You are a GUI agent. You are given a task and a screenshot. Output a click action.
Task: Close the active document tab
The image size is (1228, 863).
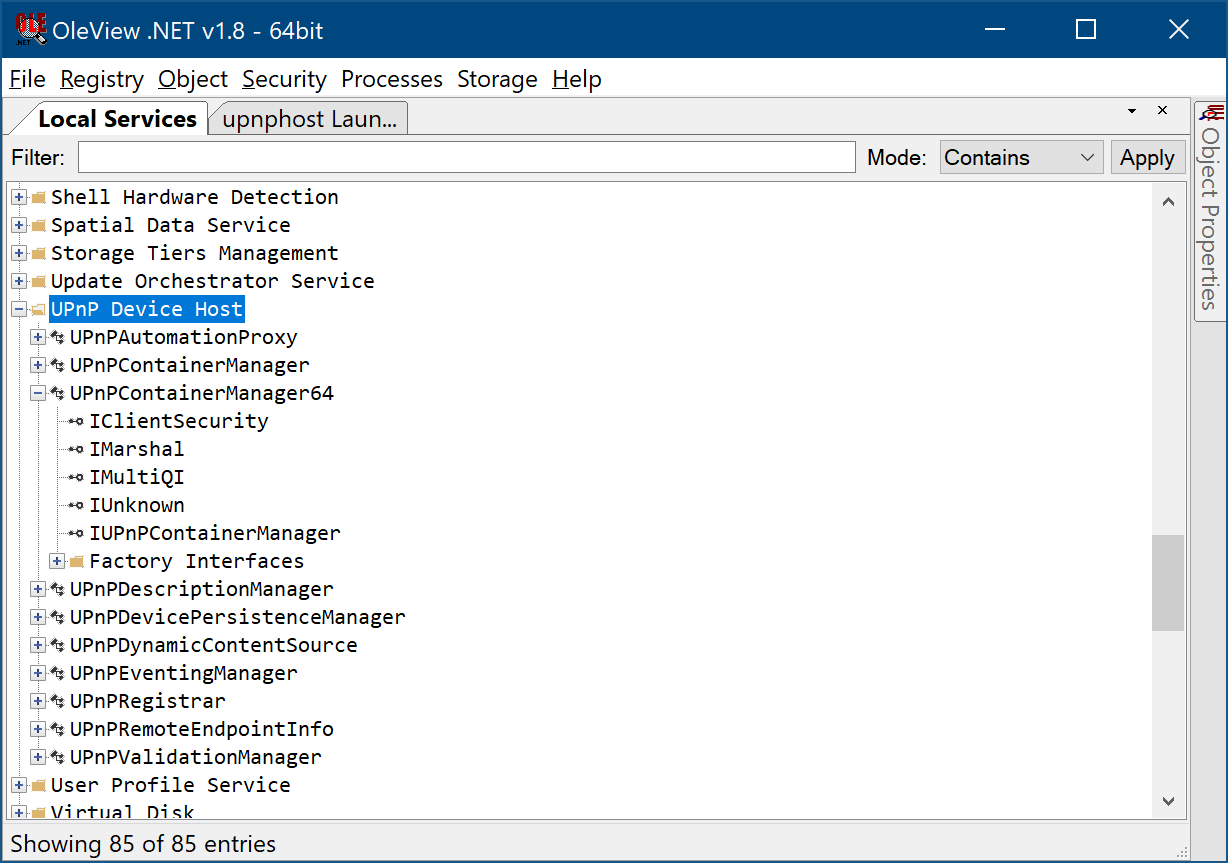(1162, 111)
